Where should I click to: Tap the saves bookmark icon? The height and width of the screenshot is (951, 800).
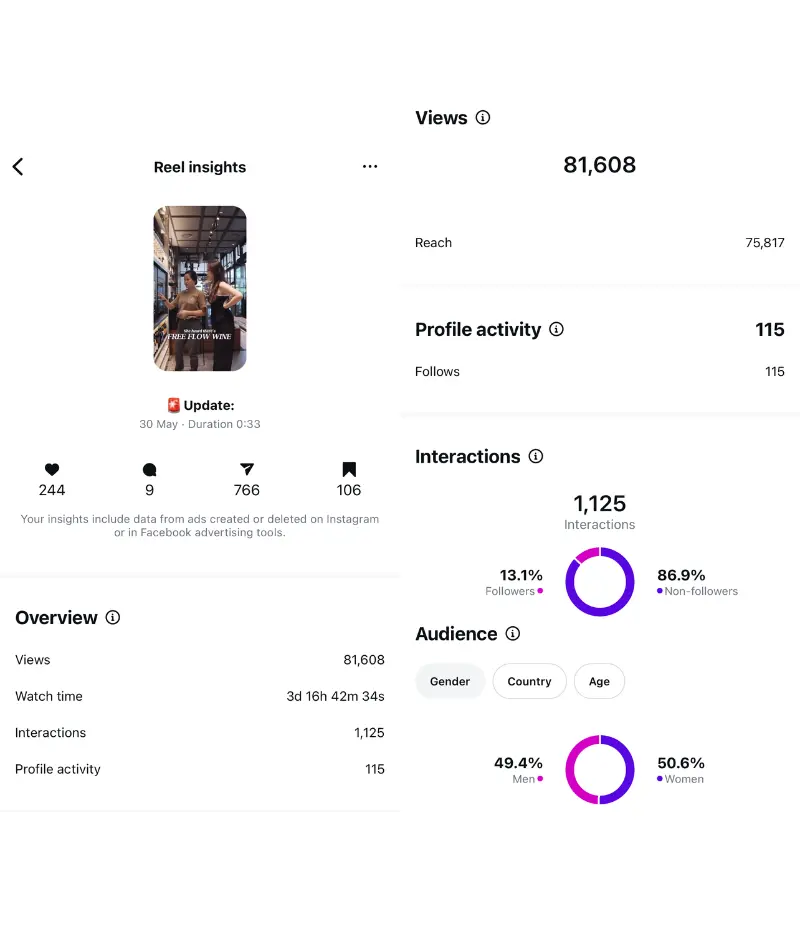pyautogui.click(x=349, y=469)
